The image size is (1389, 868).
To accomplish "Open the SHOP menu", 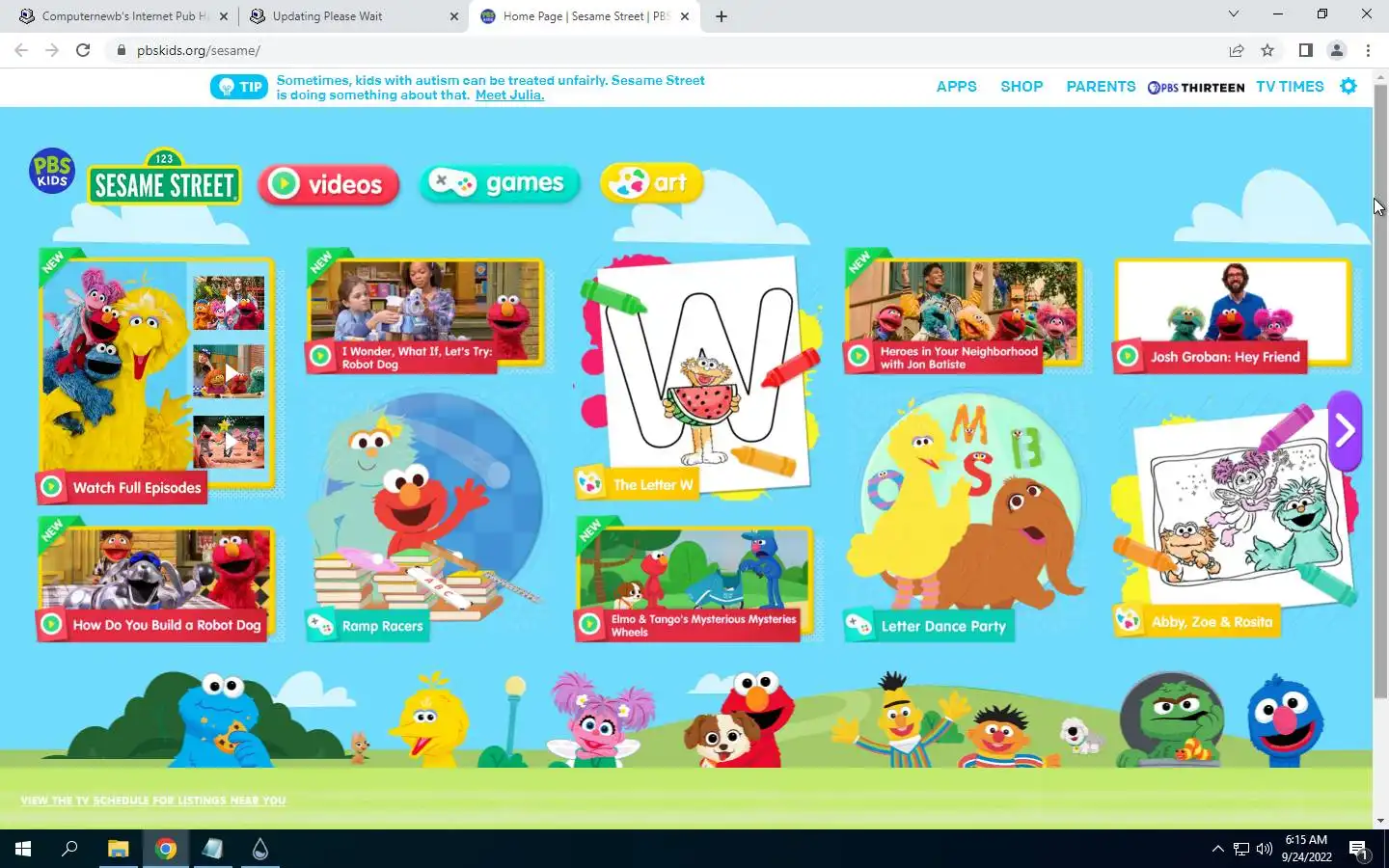I will [x=1021, y=87].
